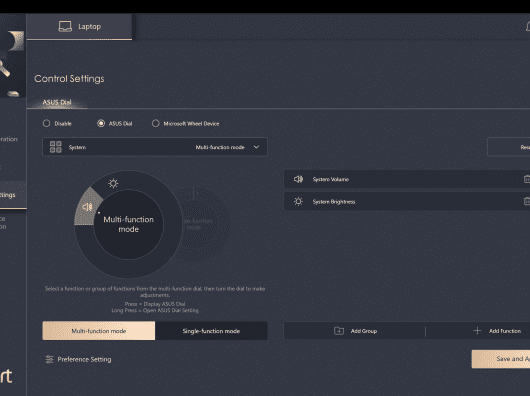Expand the System Multi-function mode dropdown
Image resolution: width=530 pixels, height=396 pixels.
point(155,147)
